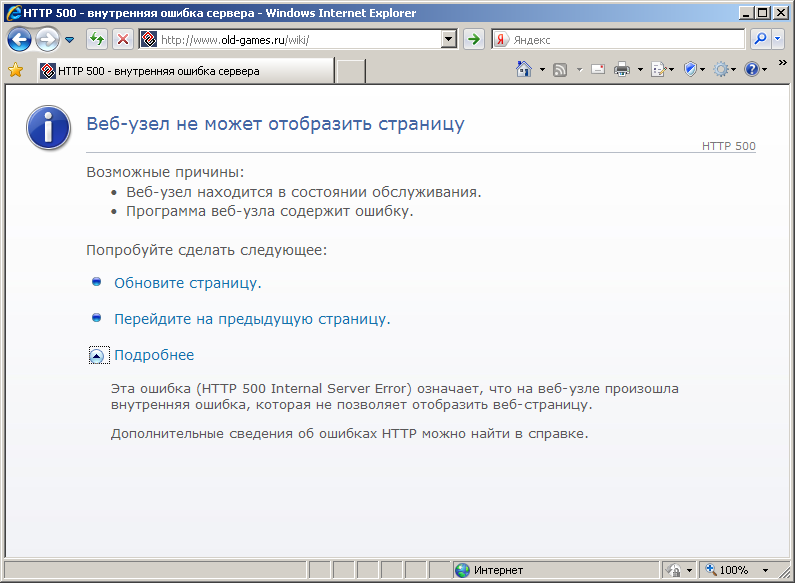Click 'Программа веб-узла содержит ошибку.' text
The image size is (795, 583).
270,211
